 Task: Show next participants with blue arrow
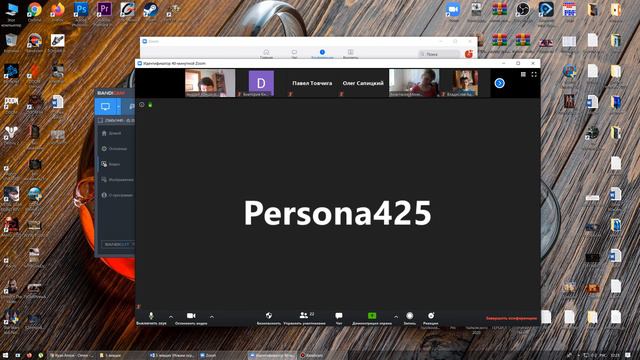tap(499, 83)
